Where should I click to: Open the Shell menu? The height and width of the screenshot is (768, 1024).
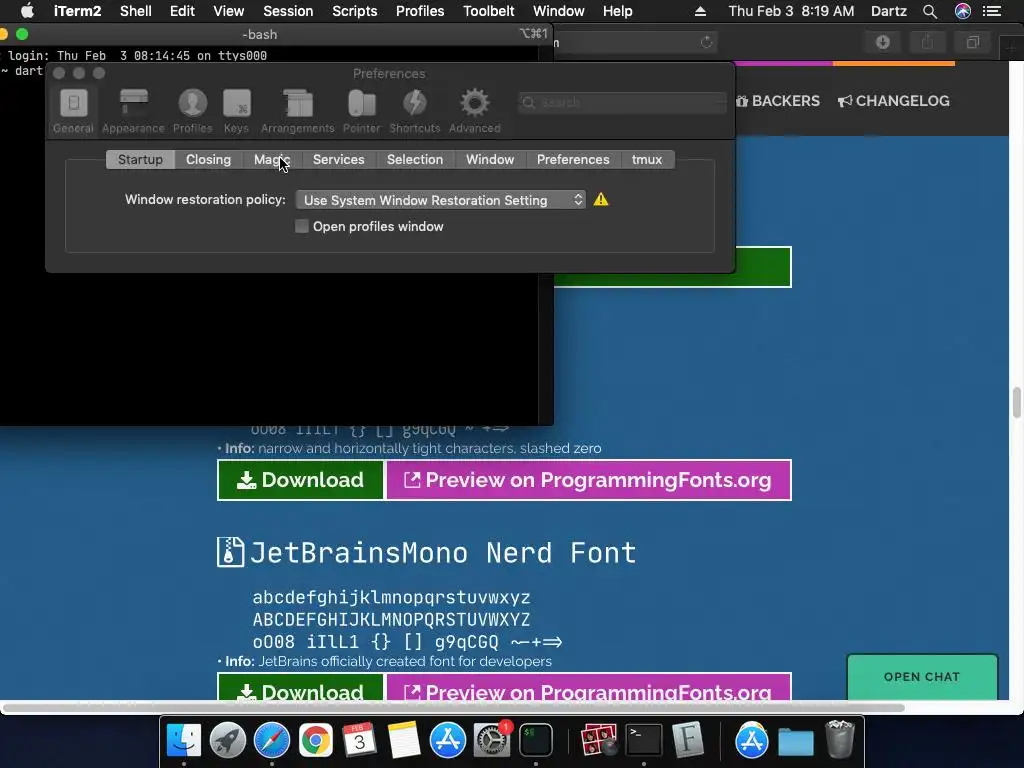click(136, 11)
